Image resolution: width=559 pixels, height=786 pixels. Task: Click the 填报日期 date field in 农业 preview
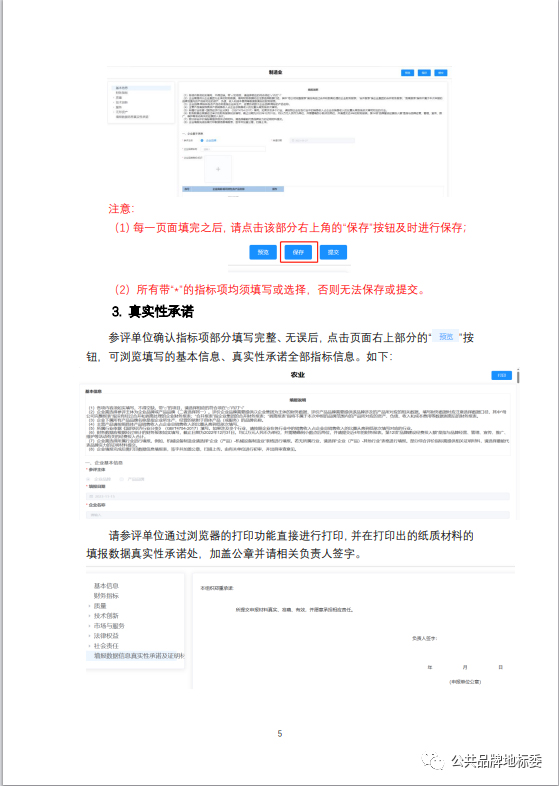[x=298, y=496]
